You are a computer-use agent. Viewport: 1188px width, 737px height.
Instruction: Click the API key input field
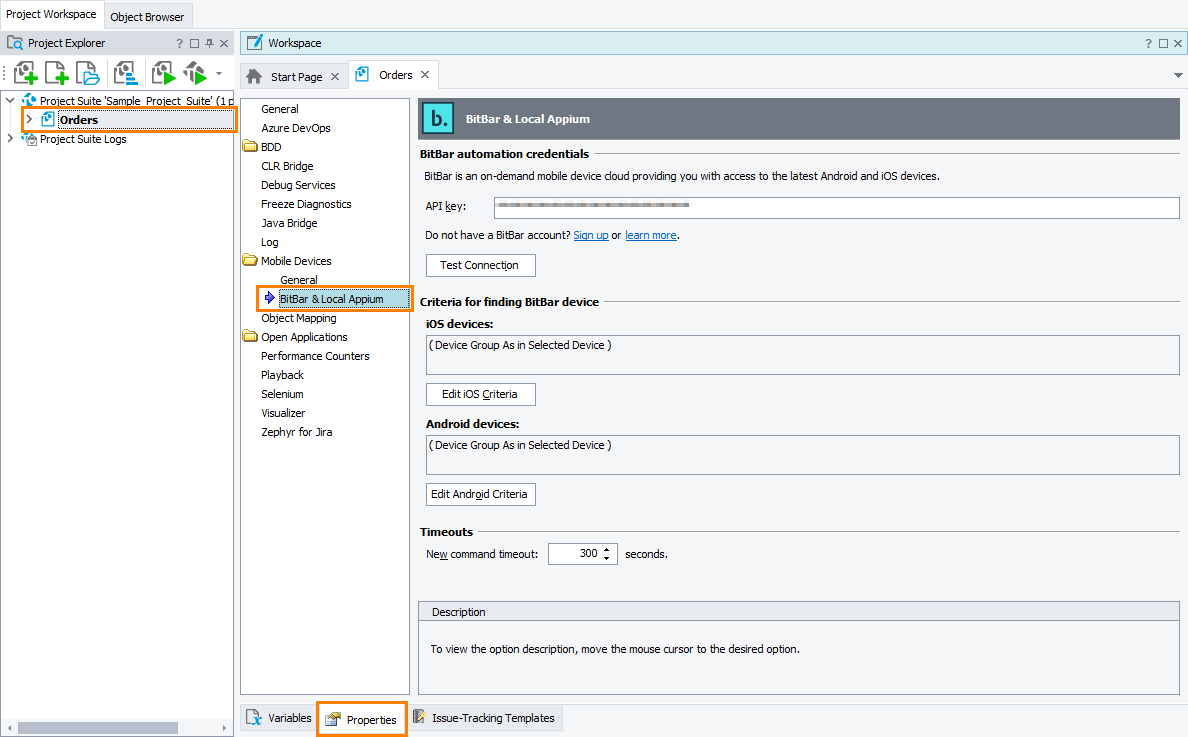(836, 208)
